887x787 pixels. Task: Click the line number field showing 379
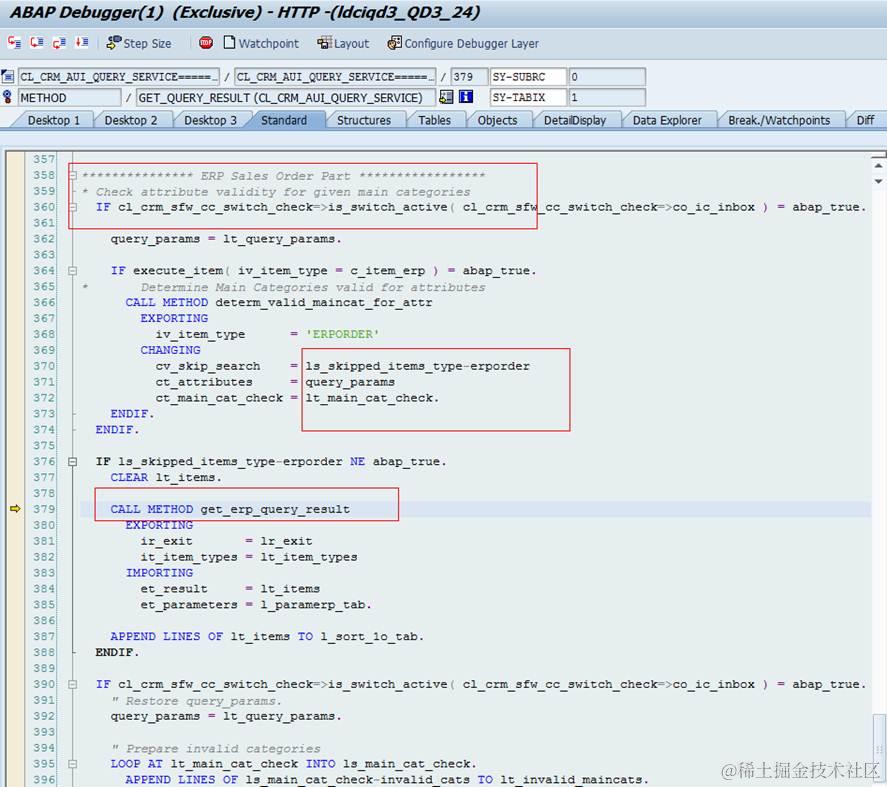(469, 76)
